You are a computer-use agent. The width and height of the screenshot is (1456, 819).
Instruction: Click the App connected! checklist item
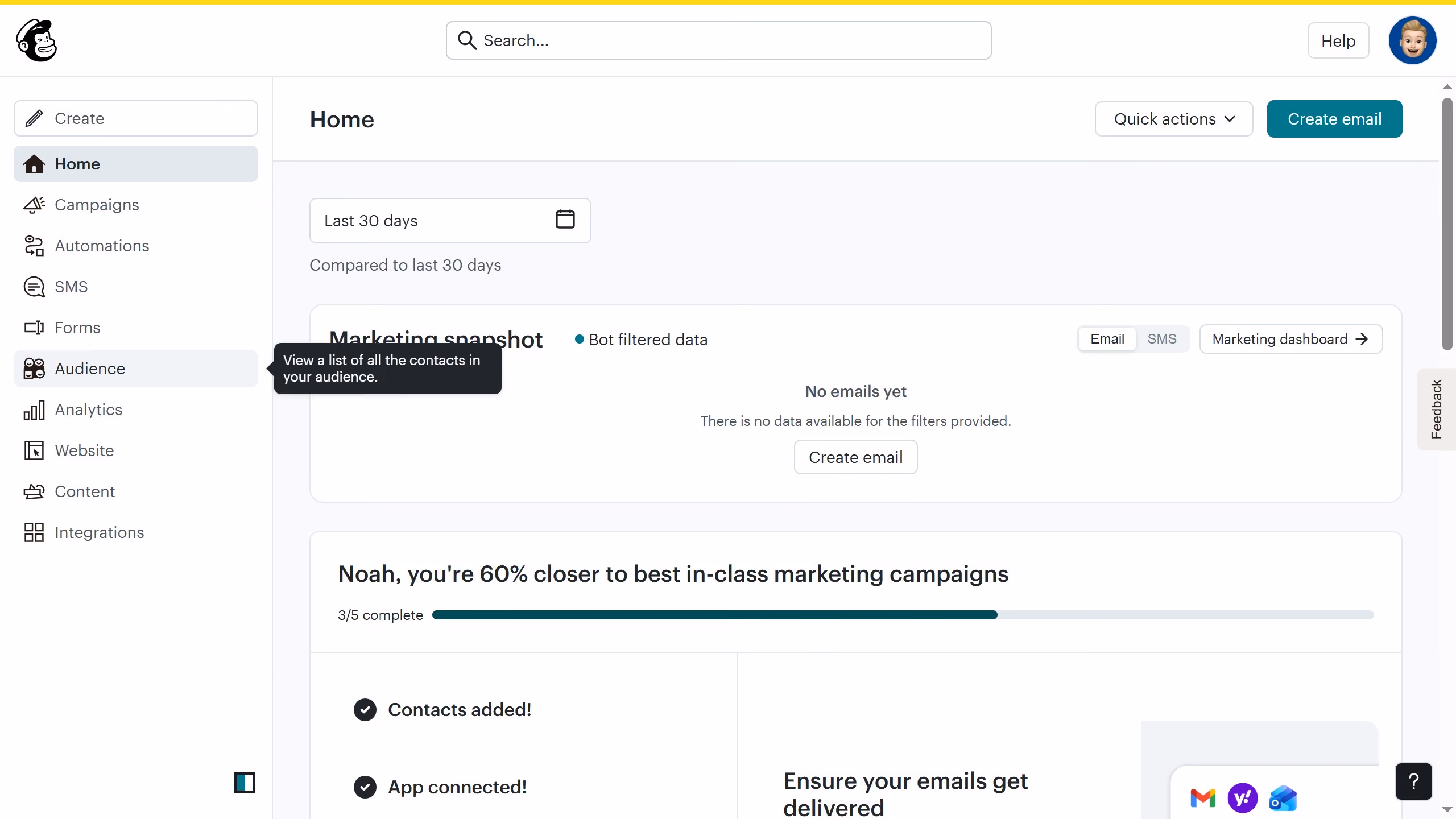440,787
